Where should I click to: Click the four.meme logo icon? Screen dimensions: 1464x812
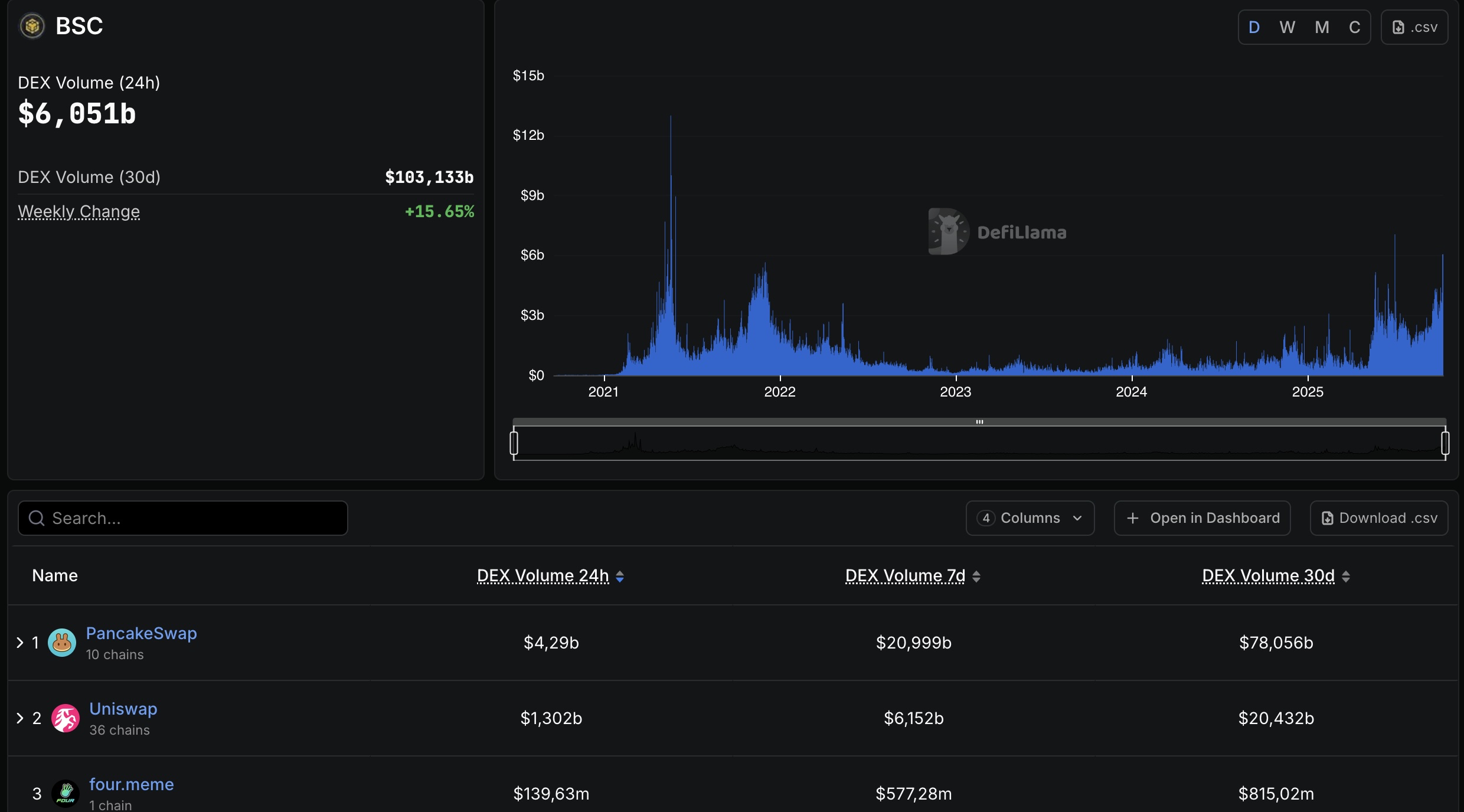coord(65,793)
